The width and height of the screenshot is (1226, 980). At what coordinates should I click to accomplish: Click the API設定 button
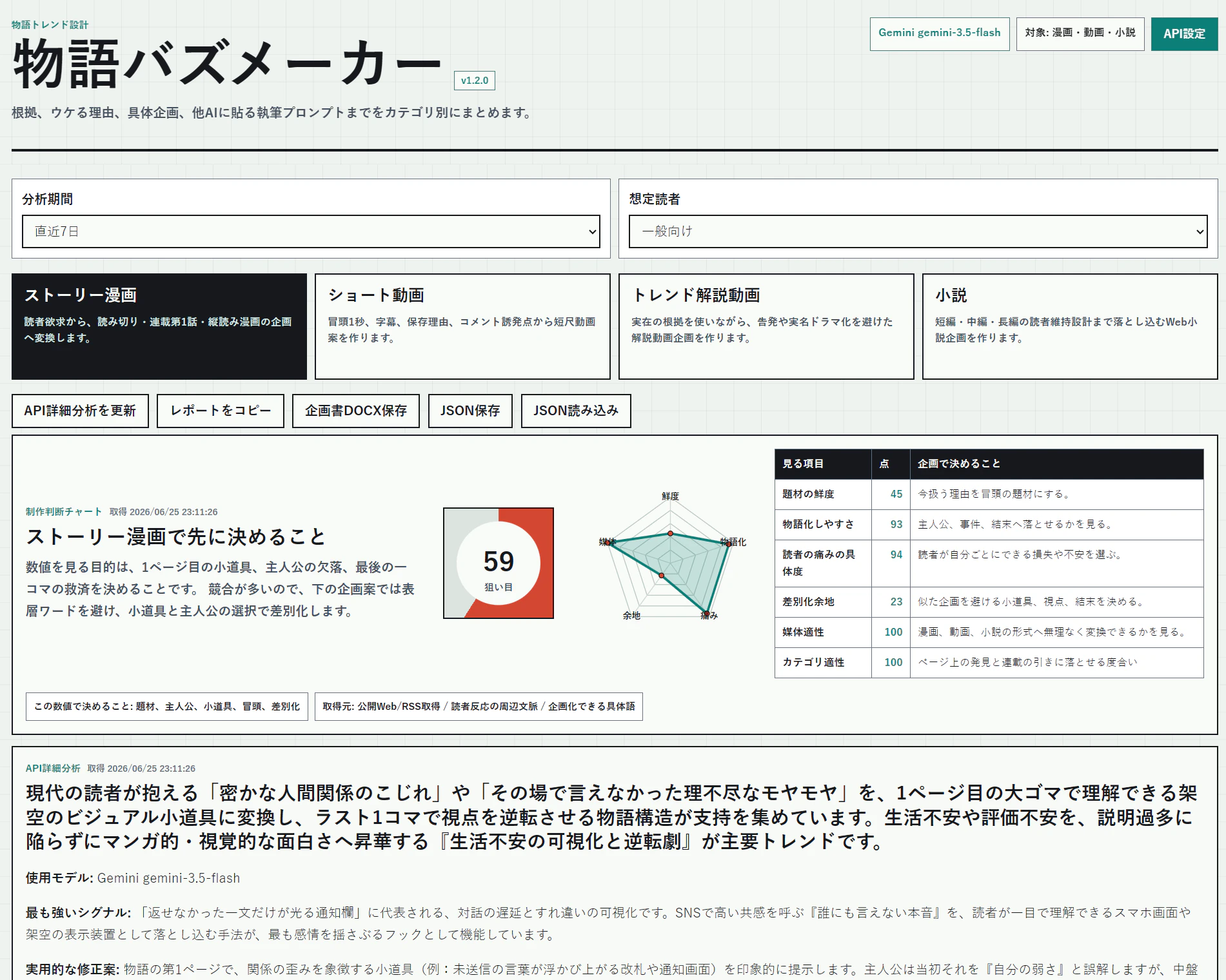pos(1184,34)
